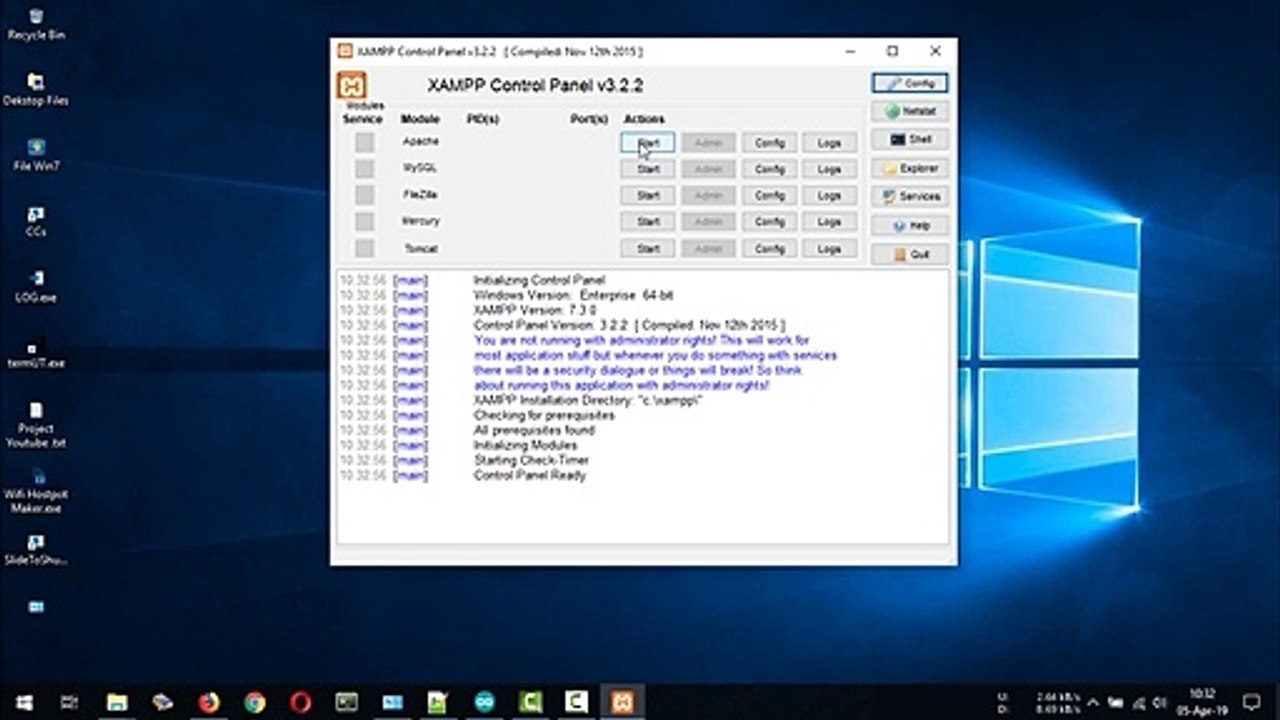Open the Windows Start menu
1280x720 pixels.
(x=24, y=702)
